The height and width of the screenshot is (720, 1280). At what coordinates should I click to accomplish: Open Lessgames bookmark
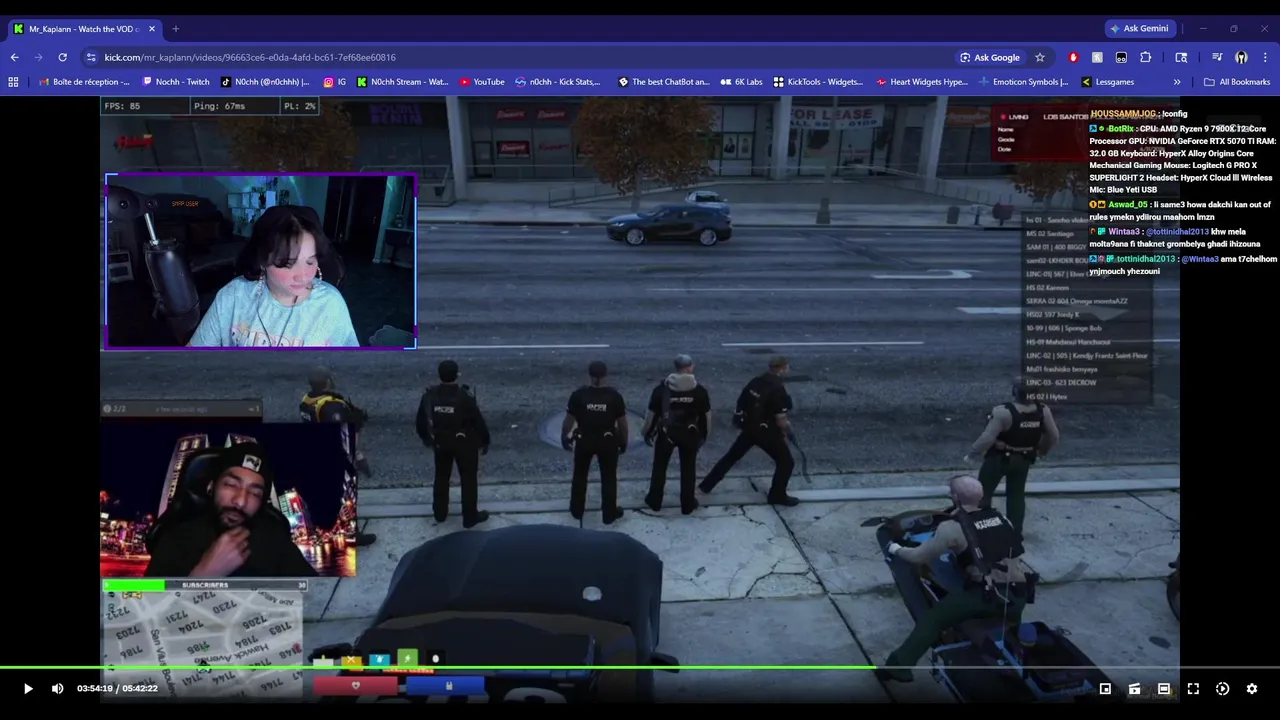click(x=1108, y=82)
